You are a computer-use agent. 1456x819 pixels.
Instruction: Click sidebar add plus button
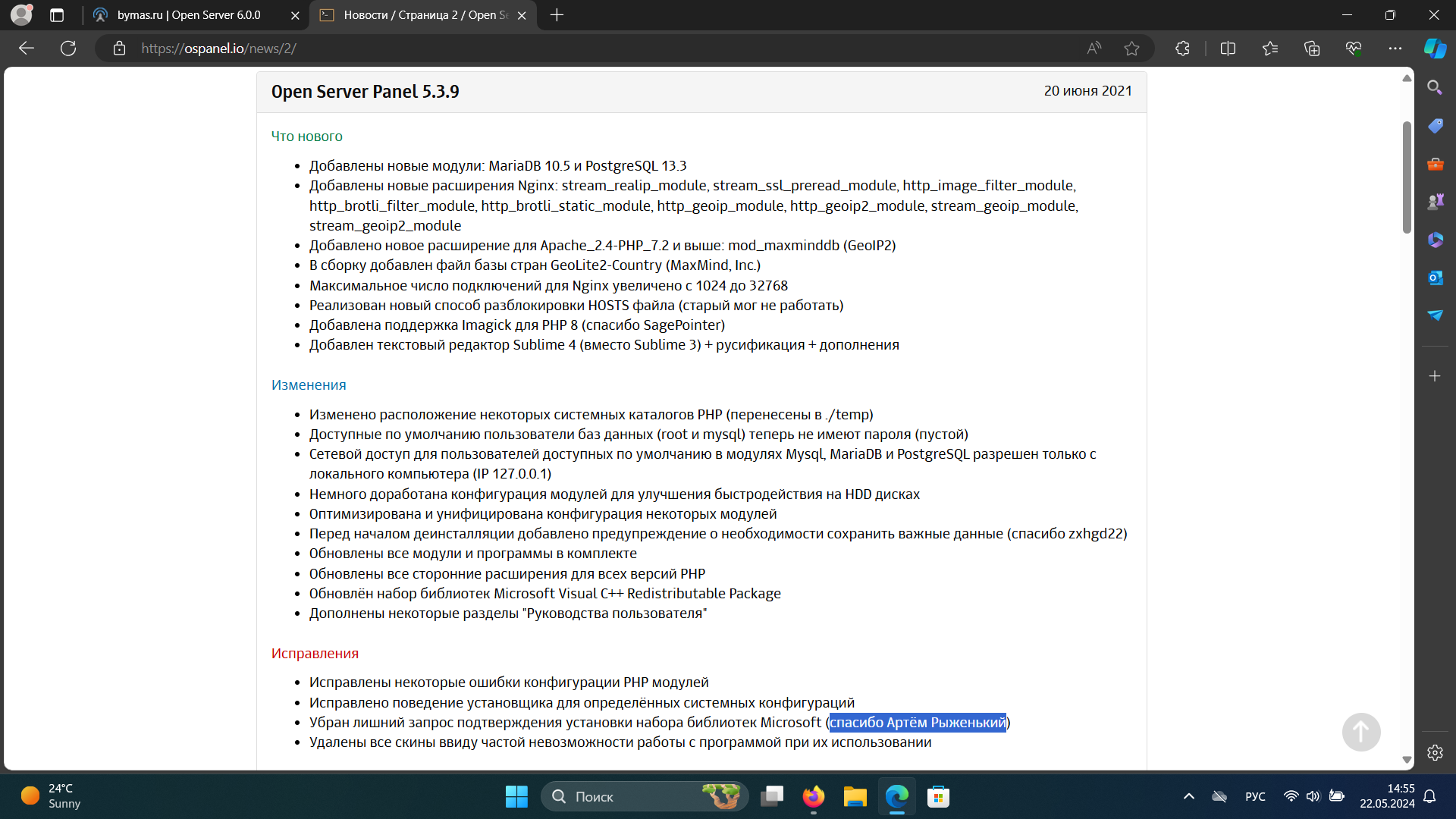point(1435,376)
